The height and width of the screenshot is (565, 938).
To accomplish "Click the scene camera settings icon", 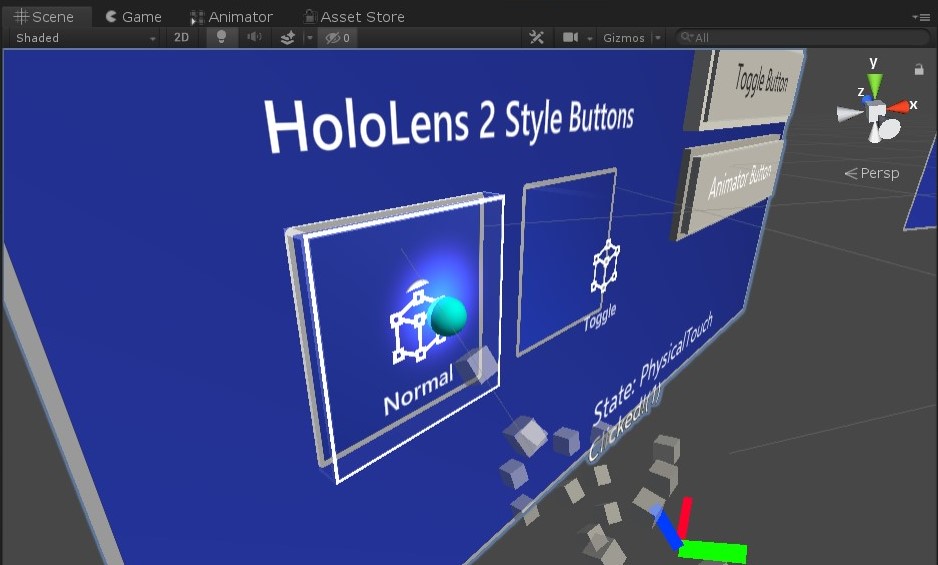I will coord(570,38).
